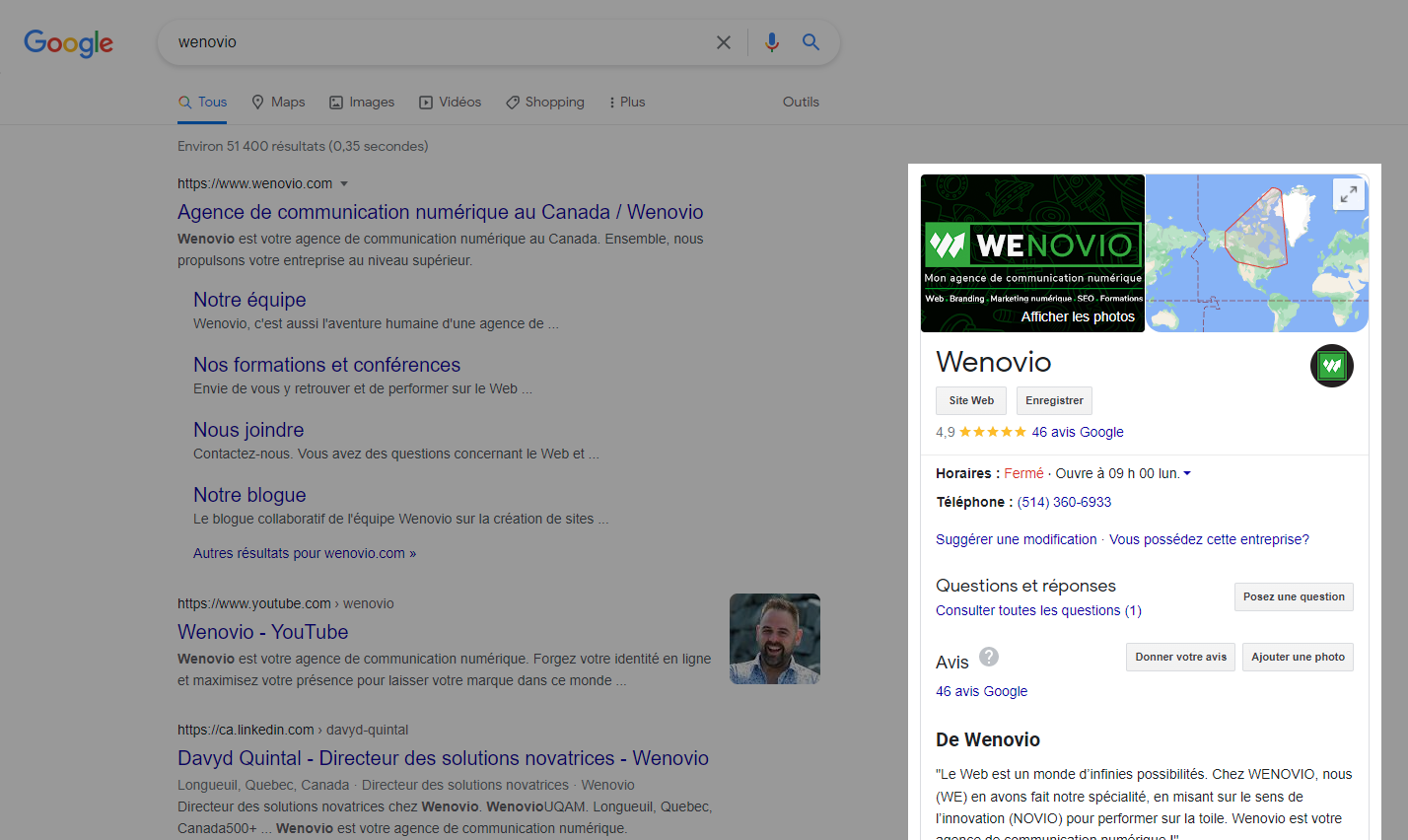1408x840 pixels.
Task: Expand the dropdown arrow beside wenovio.com URL
Action: click(344, 183)
